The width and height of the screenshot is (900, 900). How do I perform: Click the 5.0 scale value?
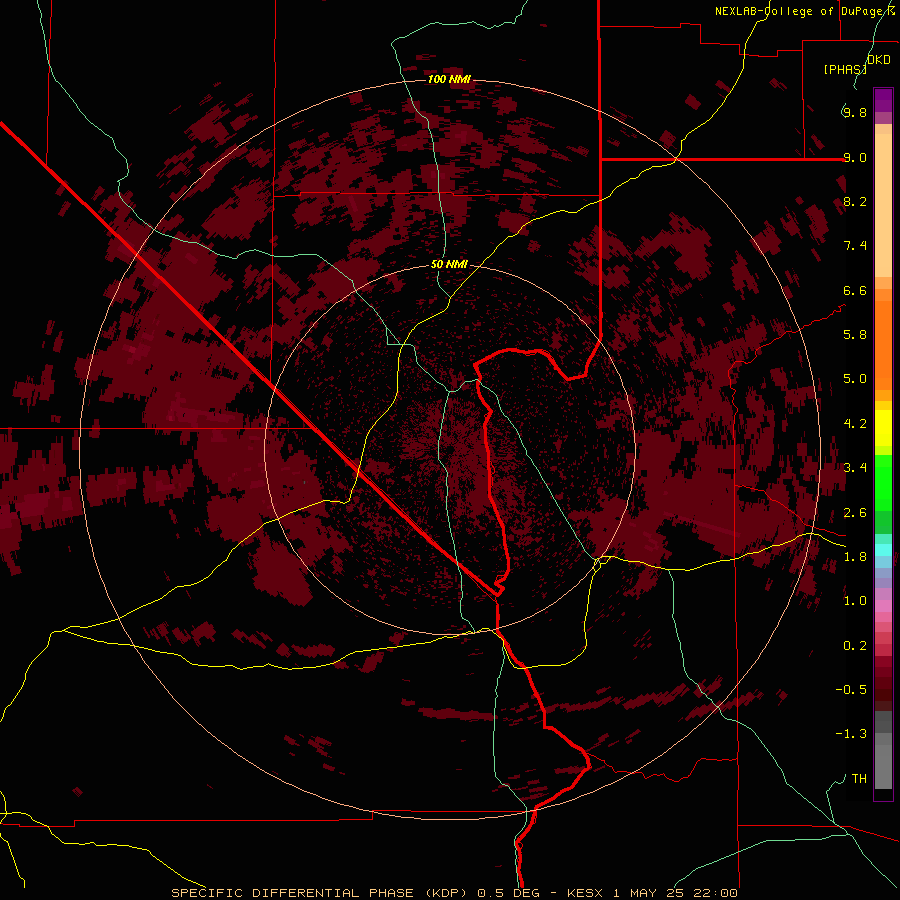pos(854,379)
